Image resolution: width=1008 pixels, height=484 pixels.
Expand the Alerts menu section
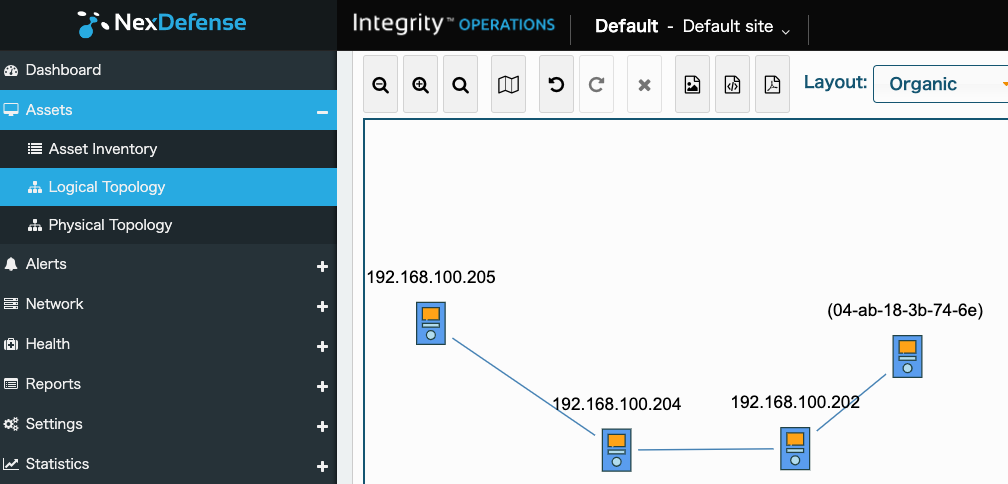point(322,266)
